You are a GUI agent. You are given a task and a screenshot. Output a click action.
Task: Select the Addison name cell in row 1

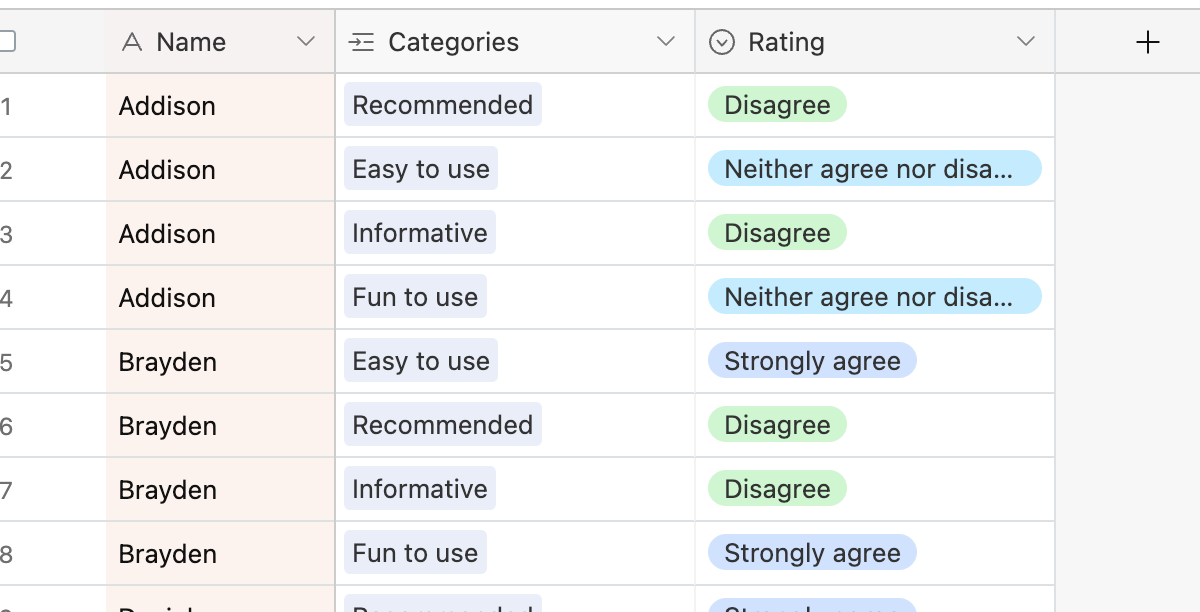pos(167,106)
